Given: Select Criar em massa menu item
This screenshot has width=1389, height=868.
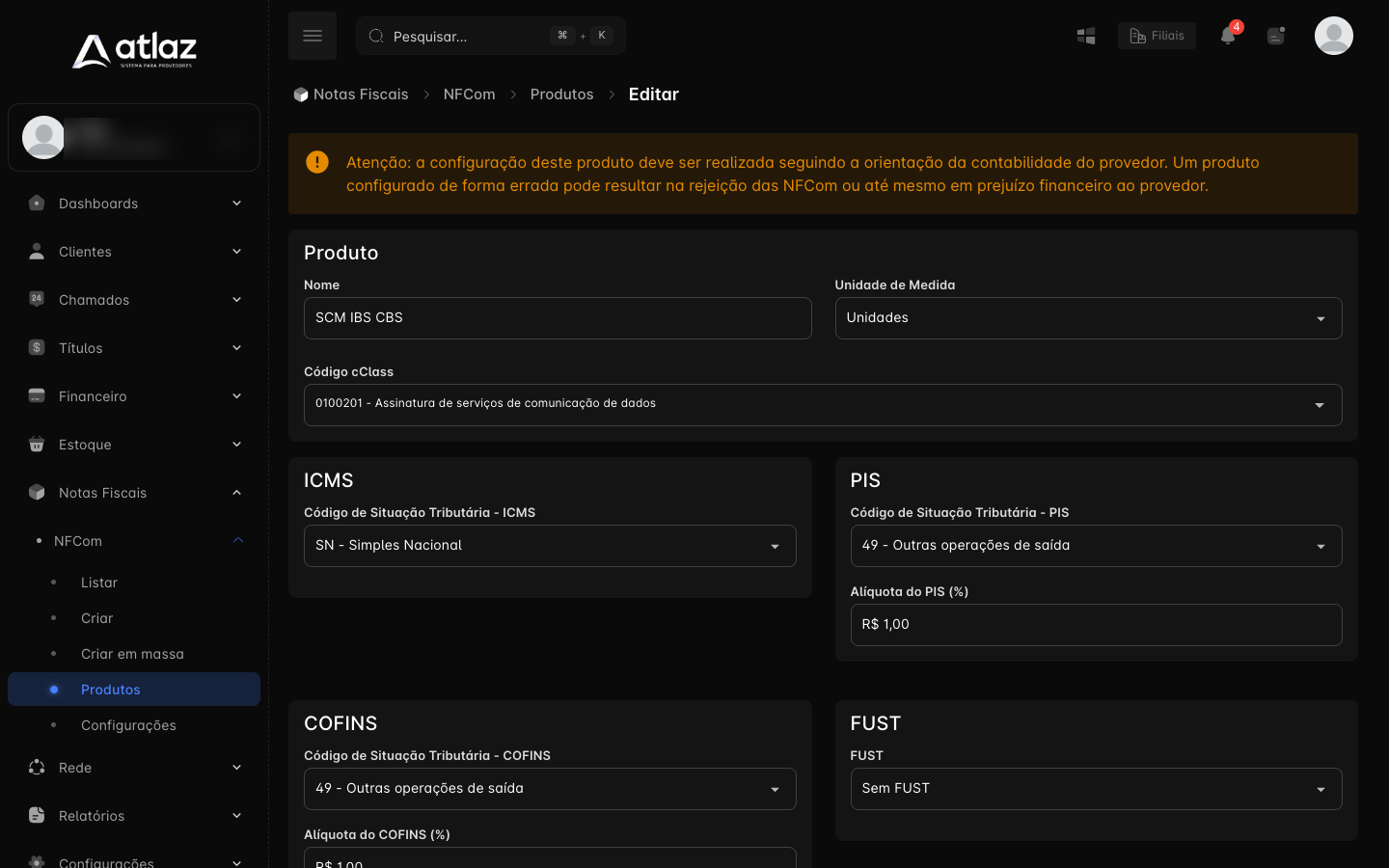Looking at the screenshot, I should coord(132,654).
